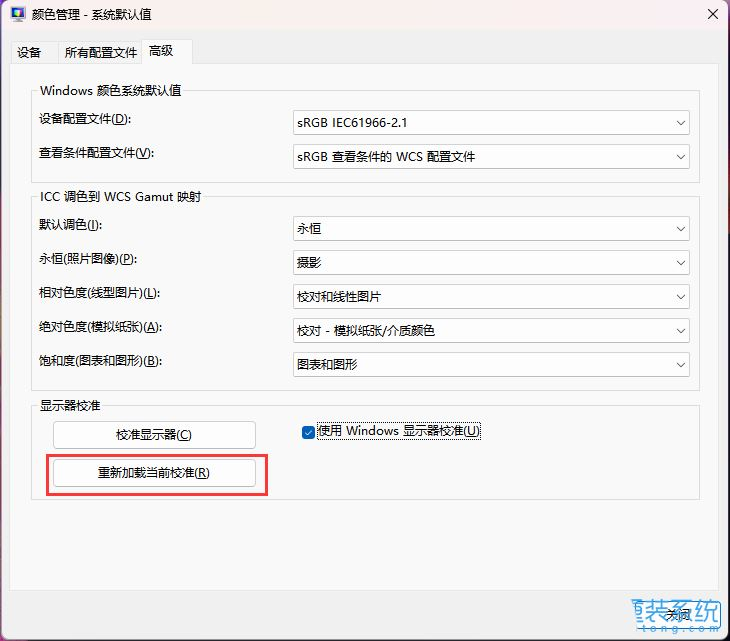The width and height of the screenshot is (730, 641).
Task: Click the ICC 调色到 WCS Gamut 映射 heading
Action: click(x=121, y=196)
